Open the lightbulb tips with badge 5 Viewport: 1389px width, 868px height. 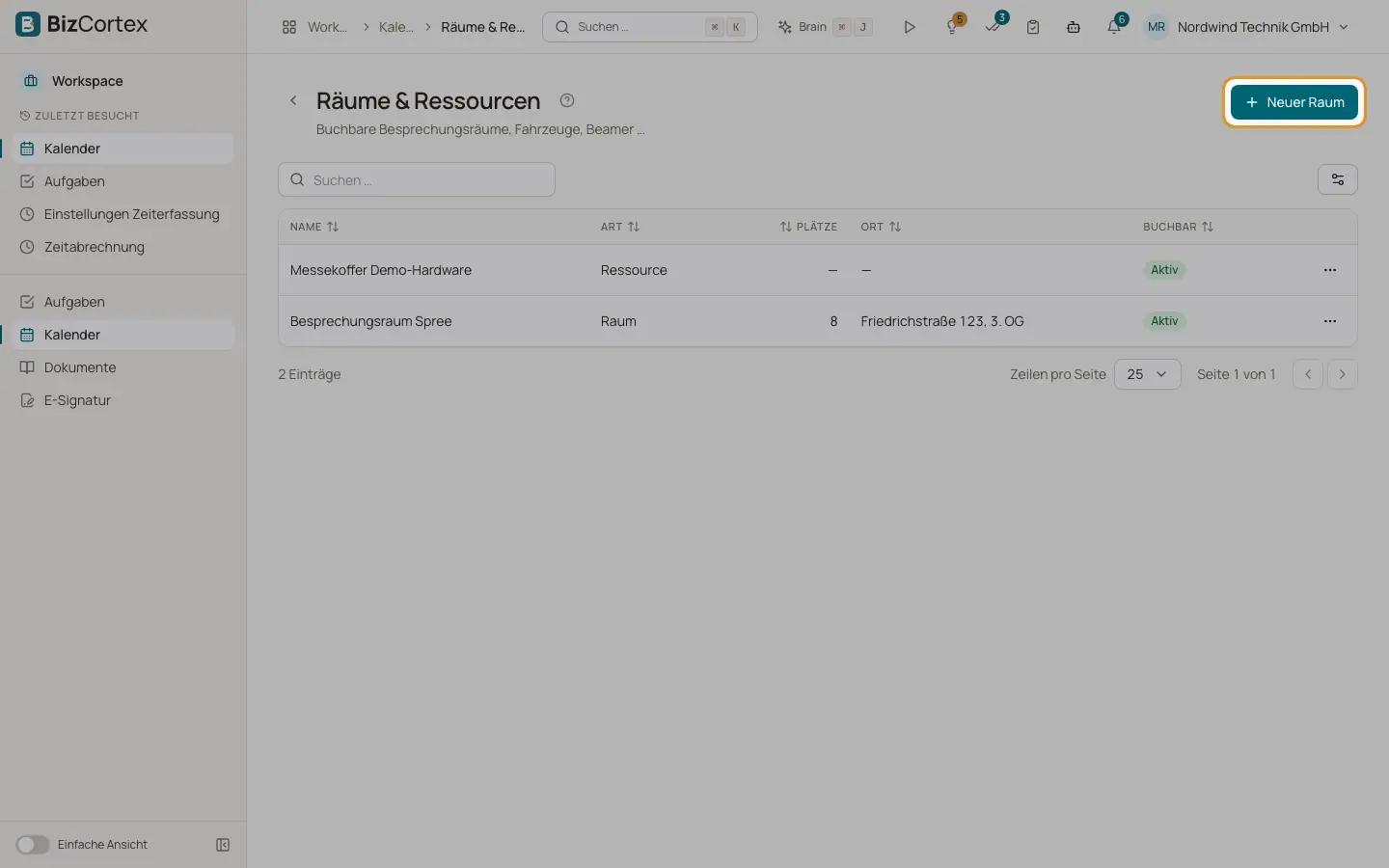953,27
